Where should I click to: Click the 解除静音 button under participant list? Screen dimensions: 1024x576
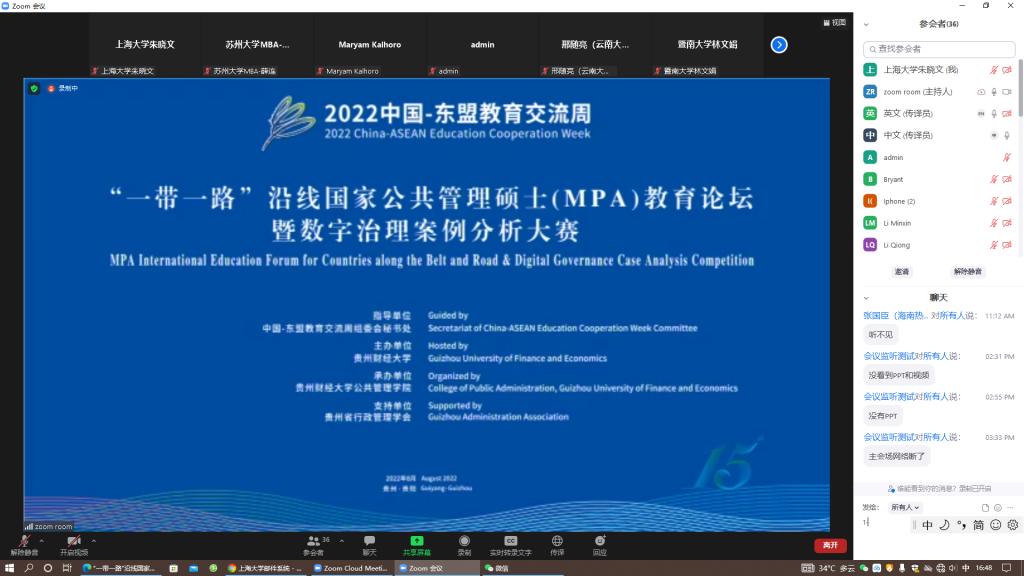[967, 271]
